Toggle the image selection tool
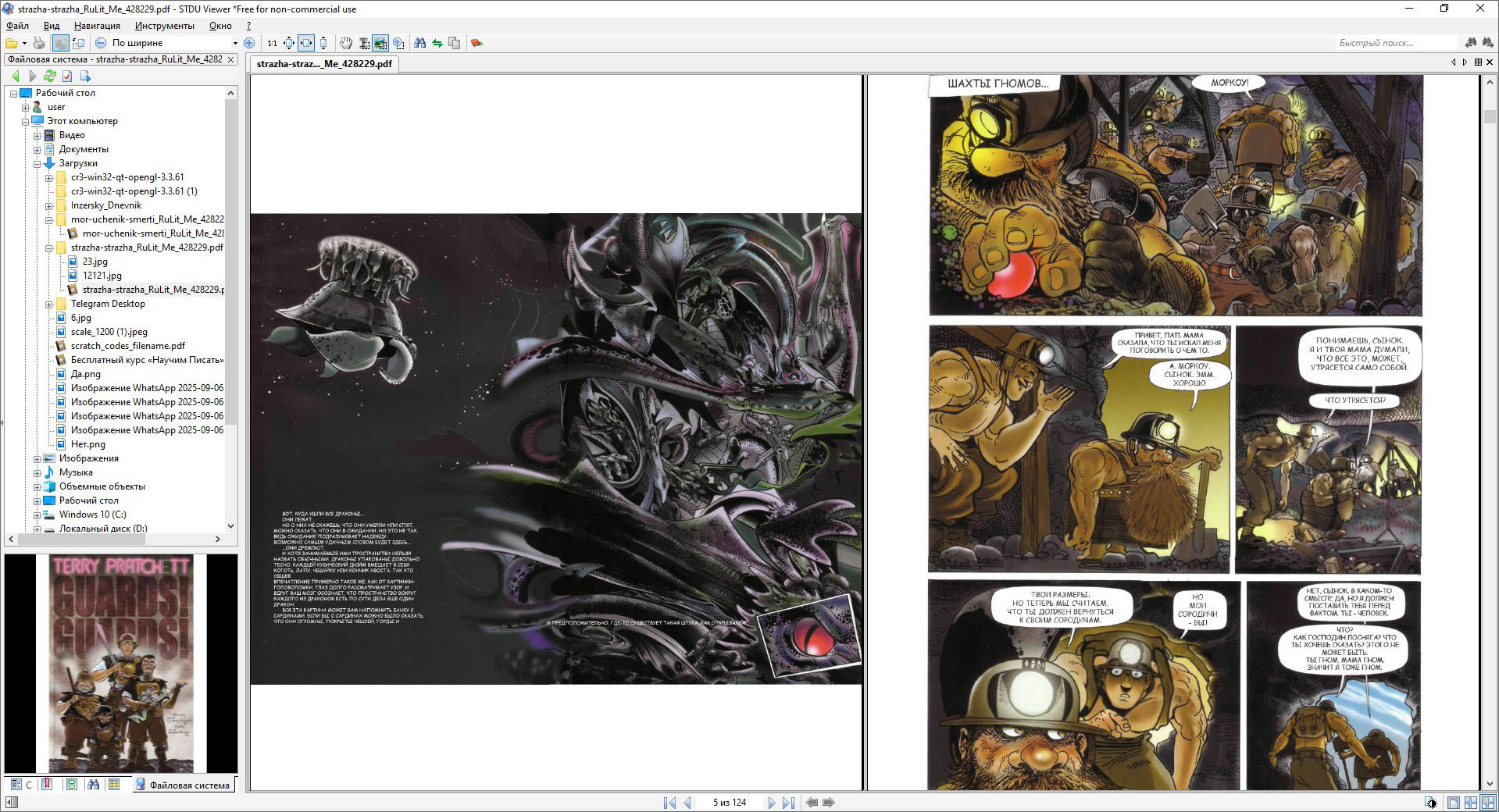The image size is (1499, 812). (x=380, y=43)
